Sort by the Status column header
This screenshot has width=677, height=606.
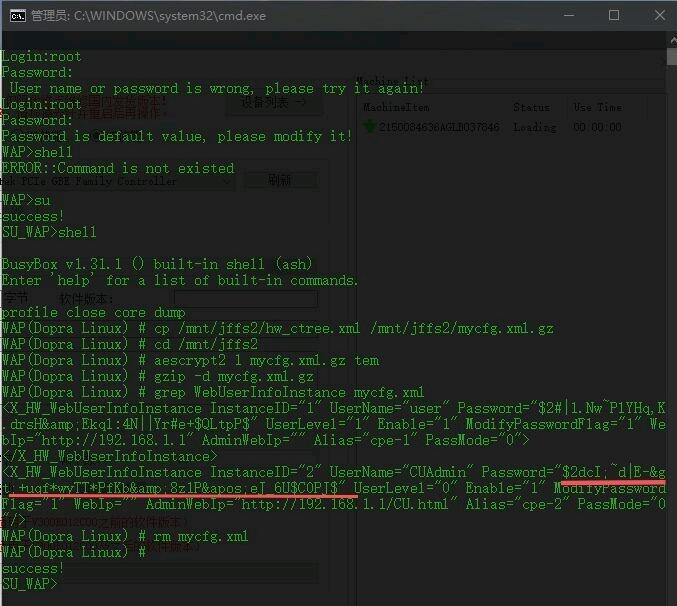531,107
